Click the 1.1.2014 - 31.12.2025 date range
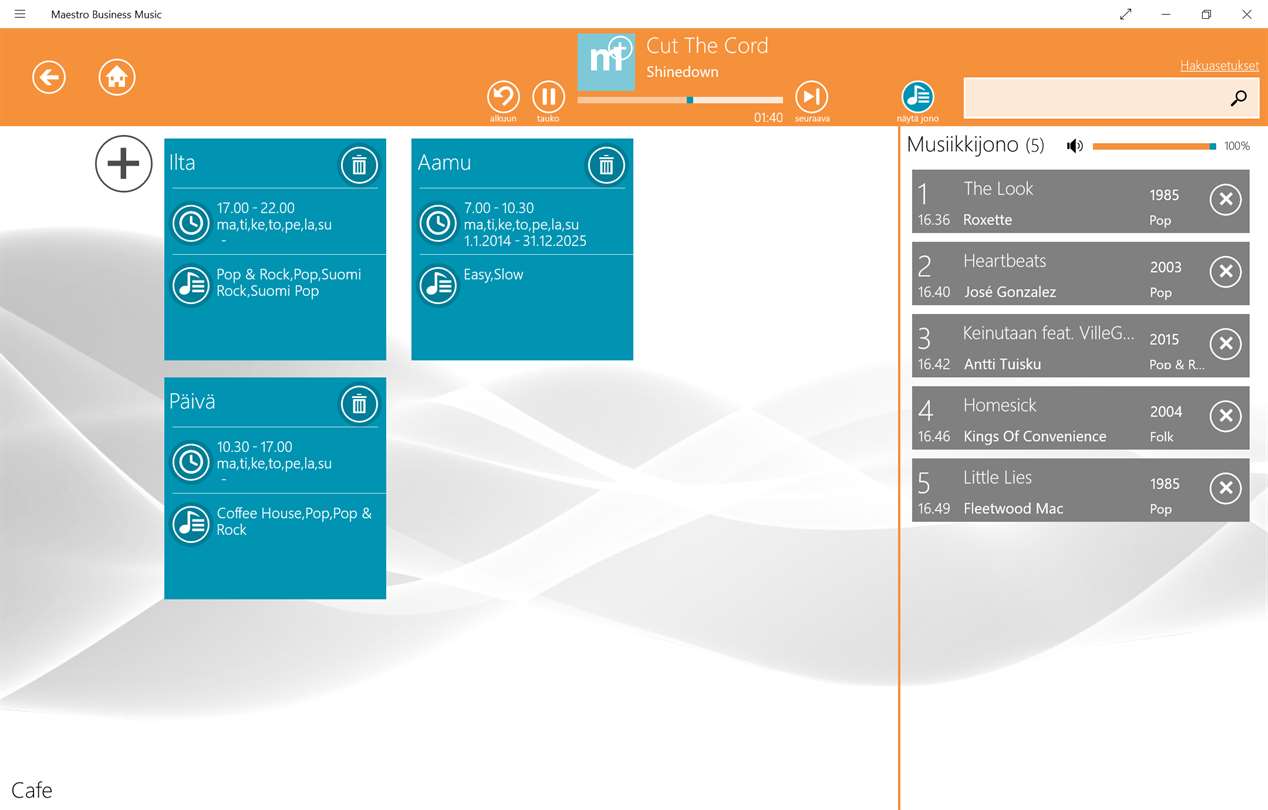 [x=525, y=241]
